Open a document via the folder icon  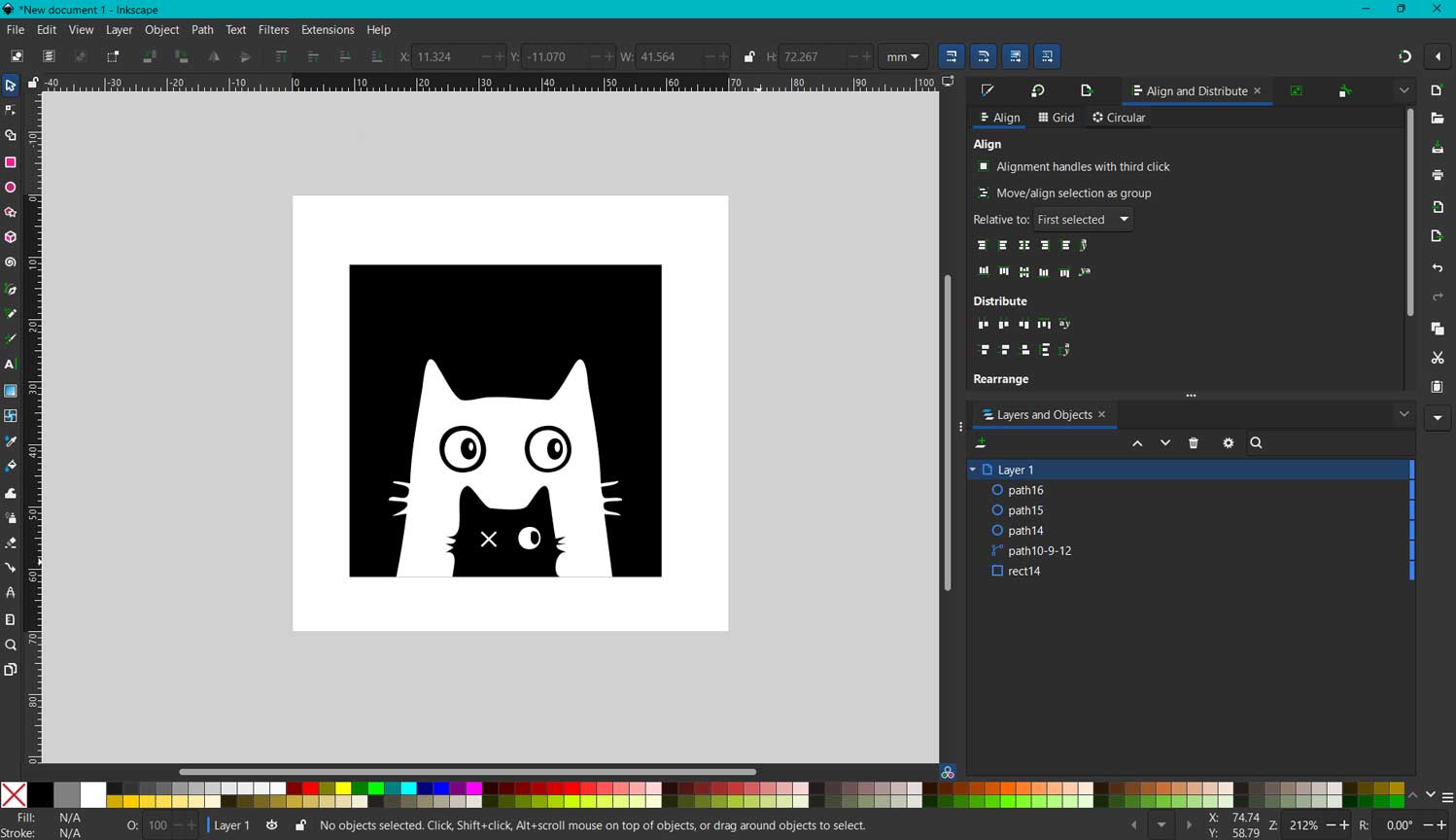click(1439, 119)
